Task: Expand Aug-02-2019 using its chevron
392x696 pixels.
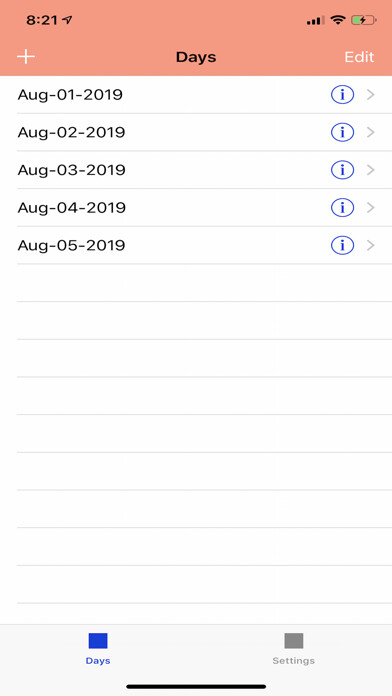Action: [x=371, y=132]
